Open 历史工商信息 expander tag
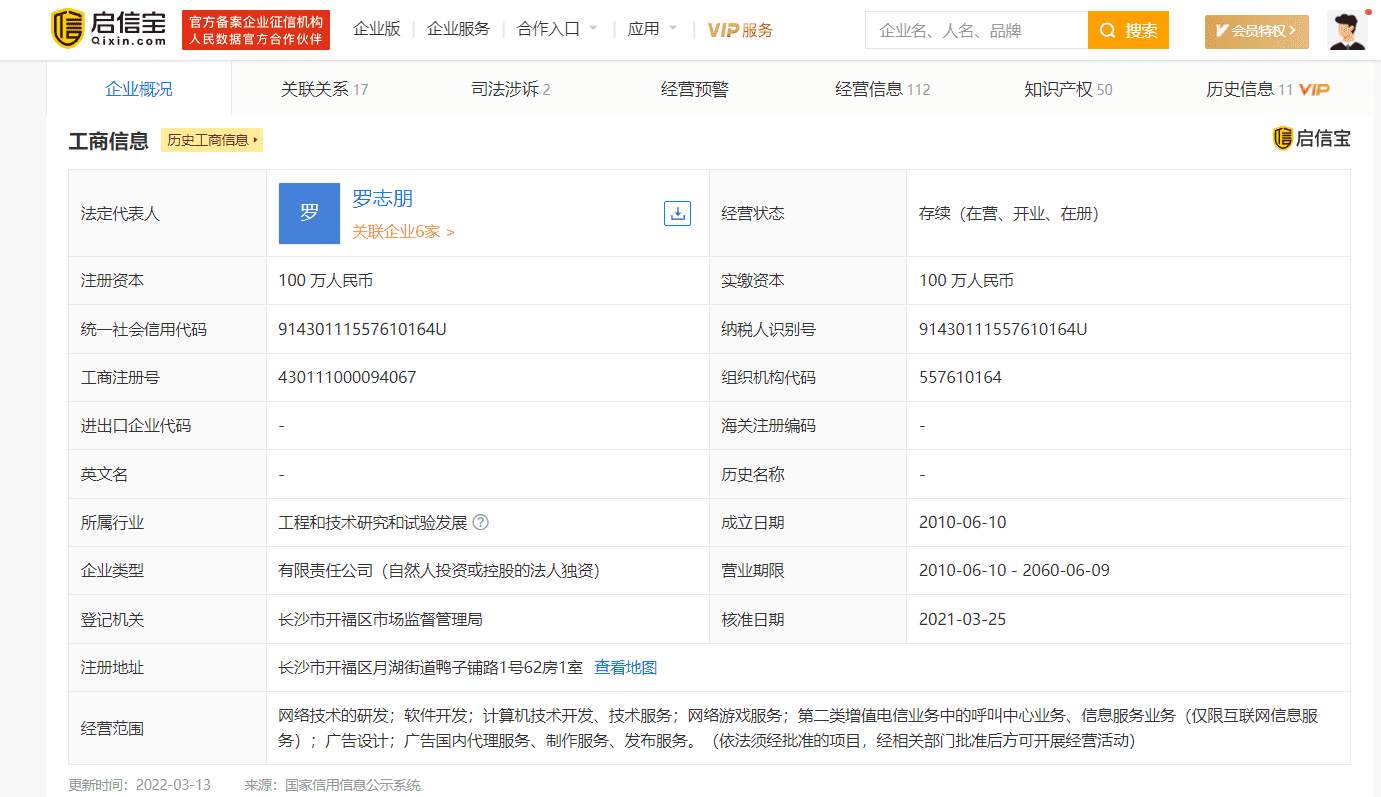1381x797 pixels. pyautogui.click(x=212, y=140)
